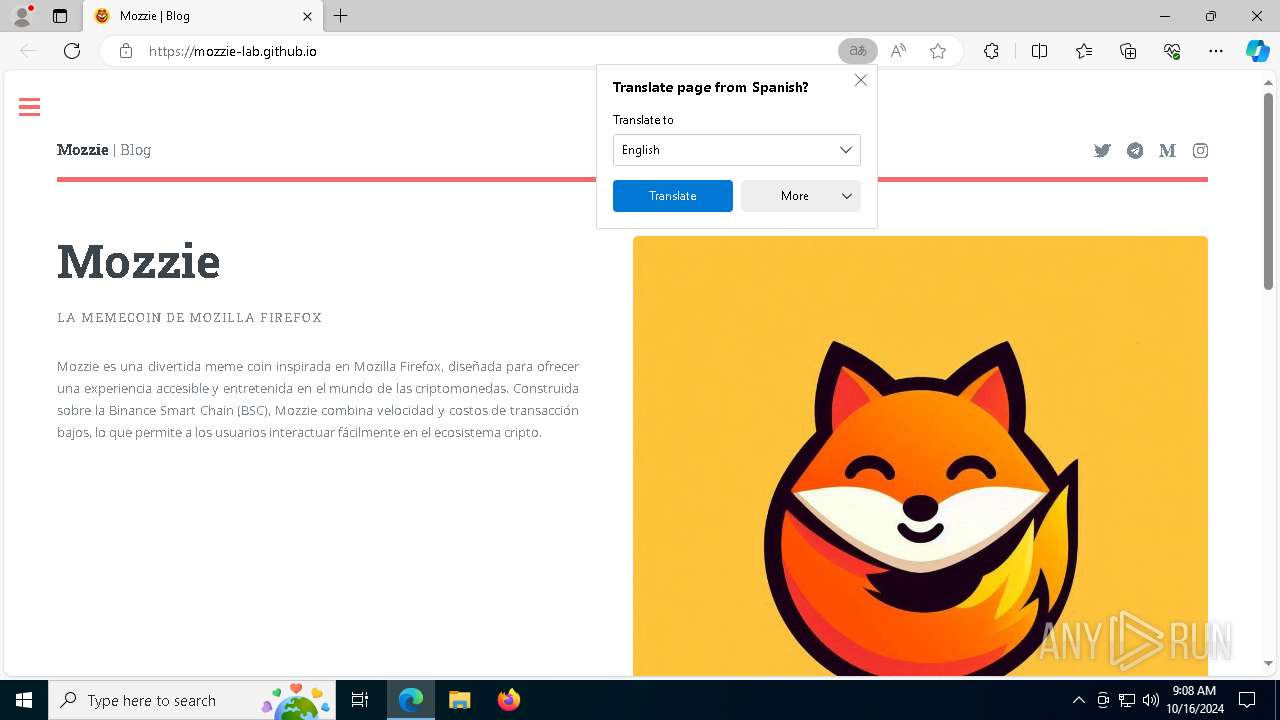Open volume control in tray
This screenshot has width=1280, height=720.
click(1151, 700)
